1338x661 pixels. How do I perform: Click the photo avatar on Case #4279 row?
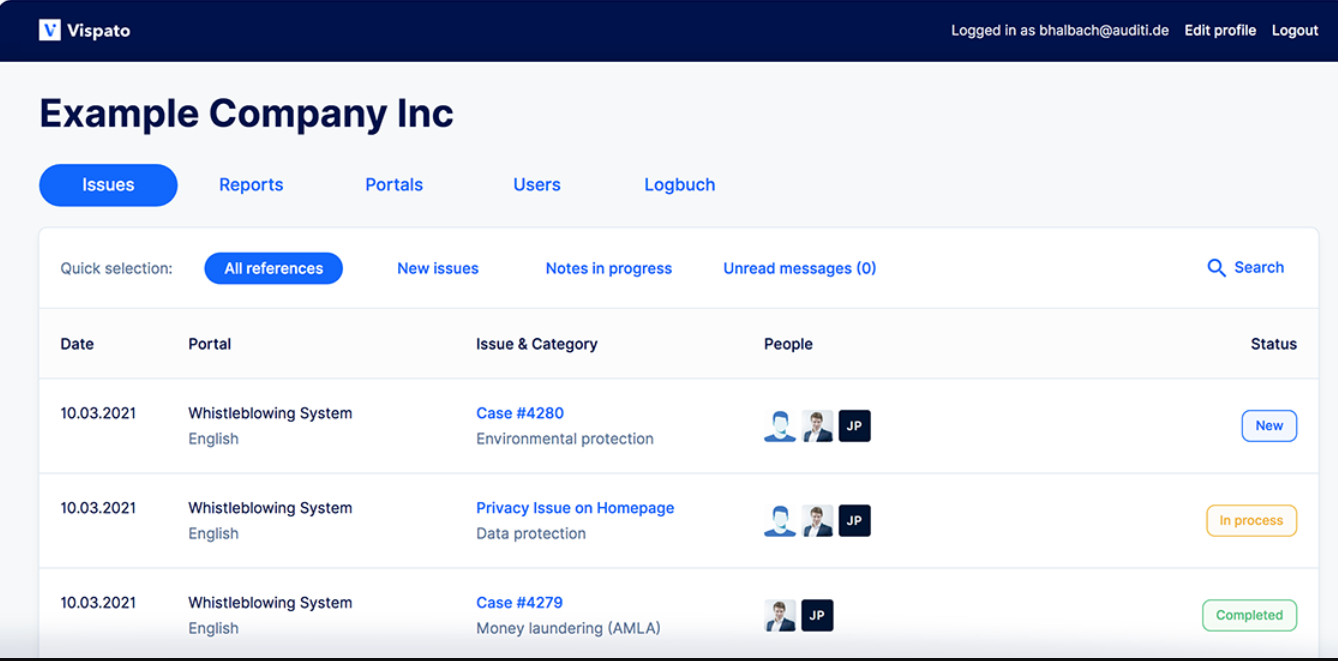[780, 615]
